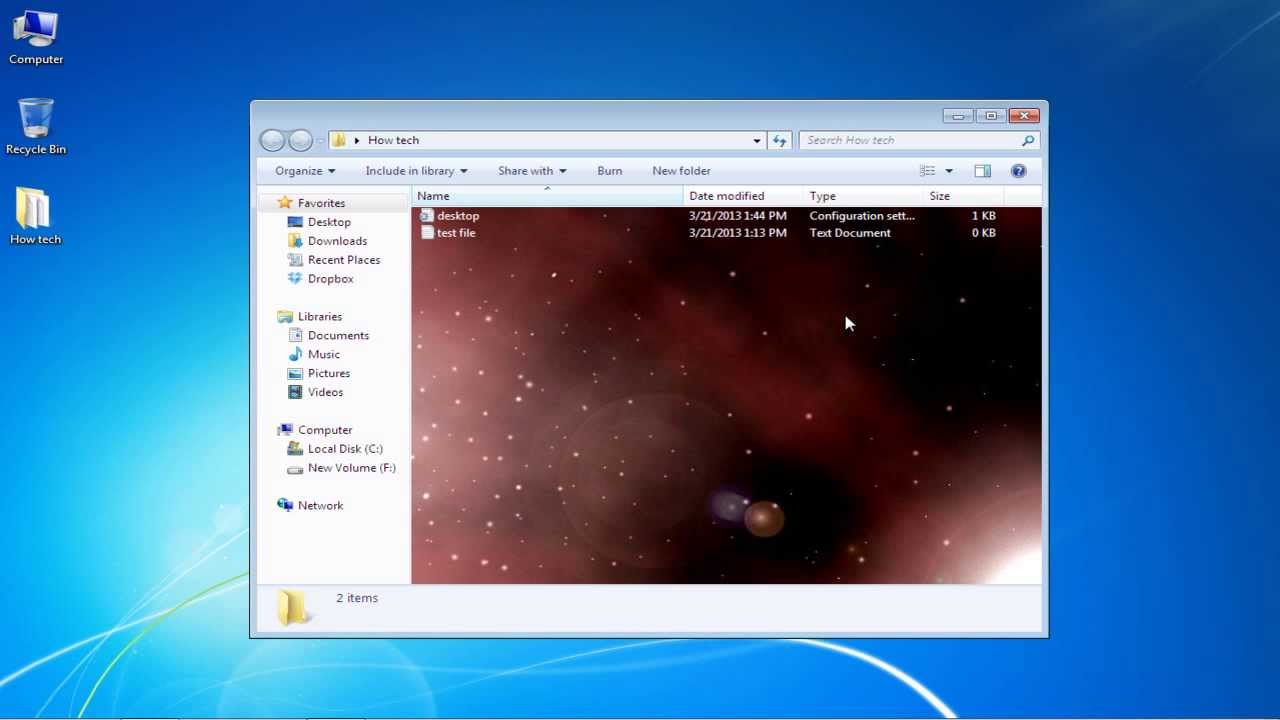Close the How tech window

pyautogui.click(x=1024, y=116)
